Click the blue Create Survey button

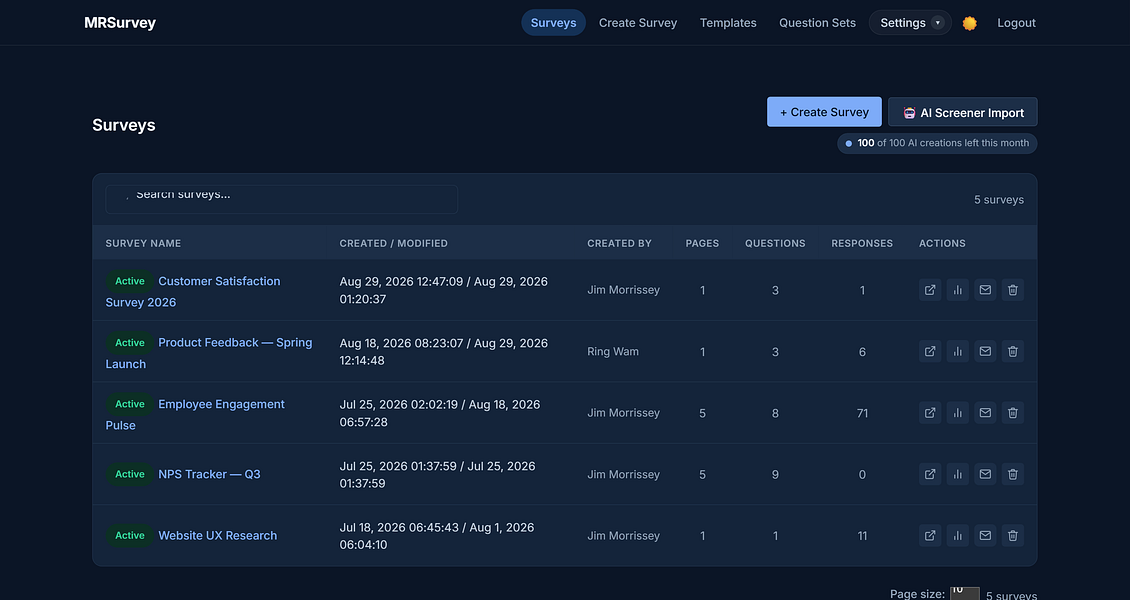coord(824,112)
